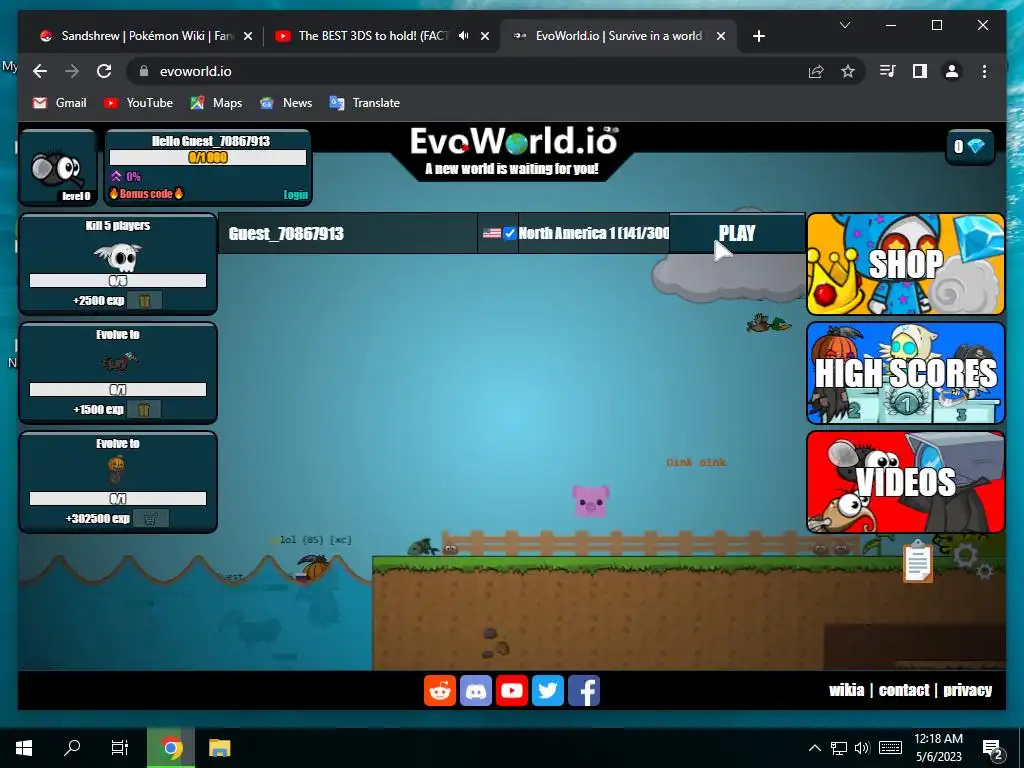Open the Gmail bookmark
This screenshot has width=1024, height=768.
point(59,103)
